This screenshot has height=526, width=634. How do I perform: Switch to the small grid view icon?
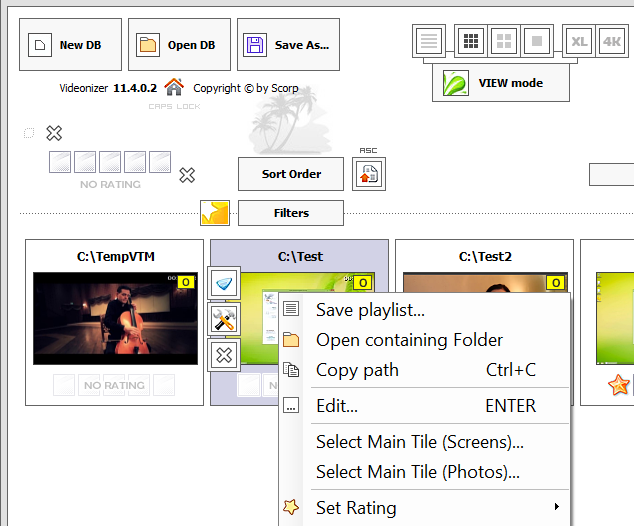click(x=471, y=41)
